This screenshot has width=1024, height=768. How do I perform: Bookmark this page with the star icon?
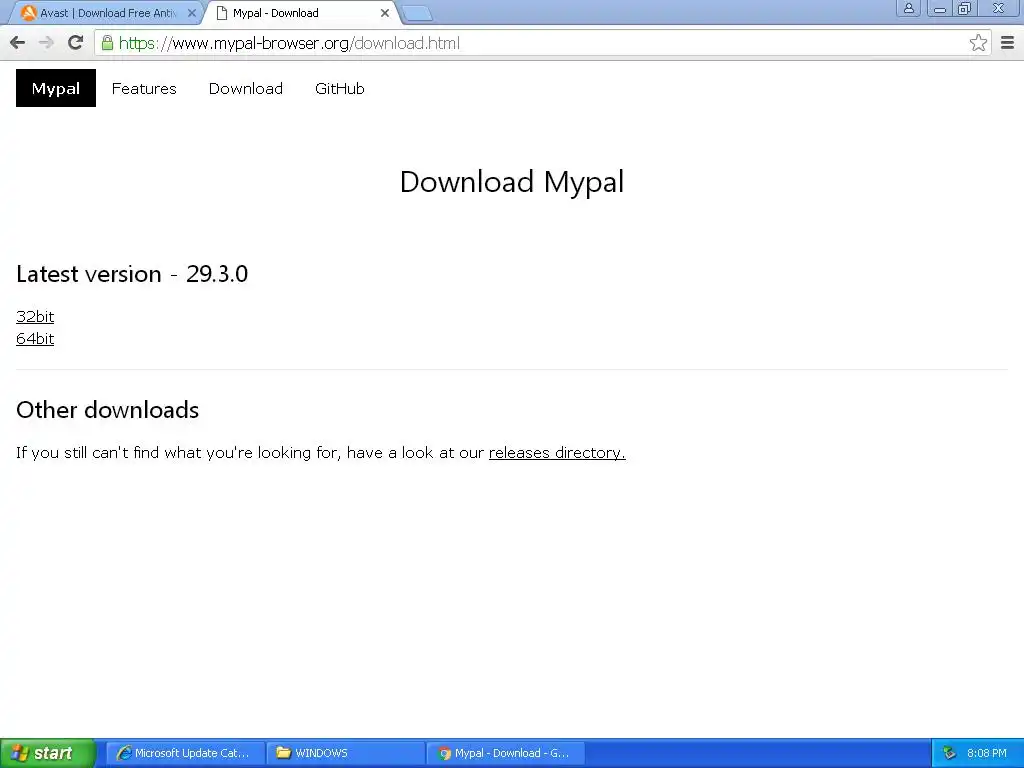[978, 43]
